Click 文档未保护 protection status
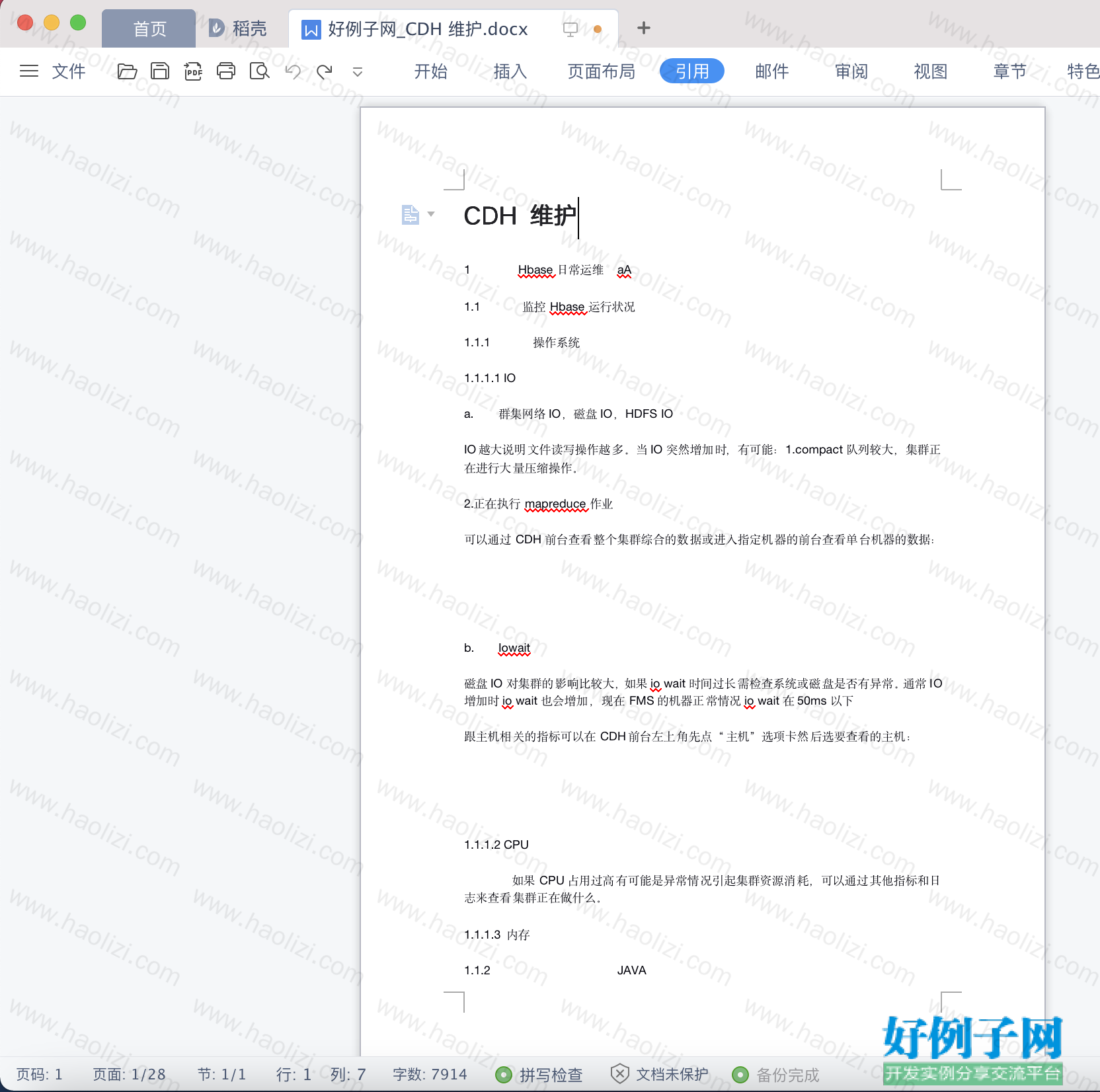 coord(660,1075)
